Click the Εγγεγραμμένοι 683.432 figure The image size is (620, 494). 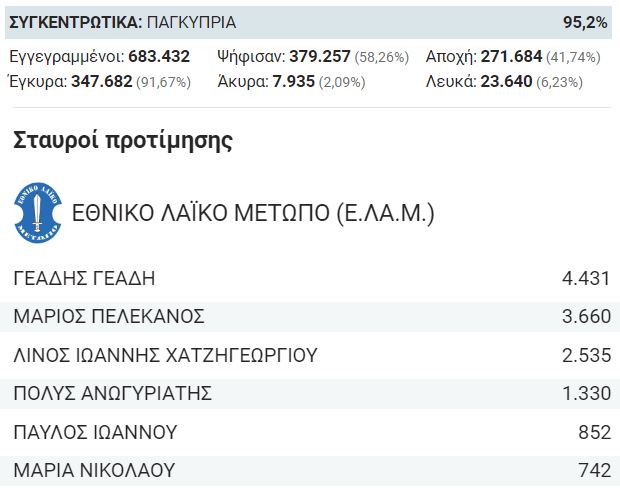pyautogui.click(x=100, y=57)
